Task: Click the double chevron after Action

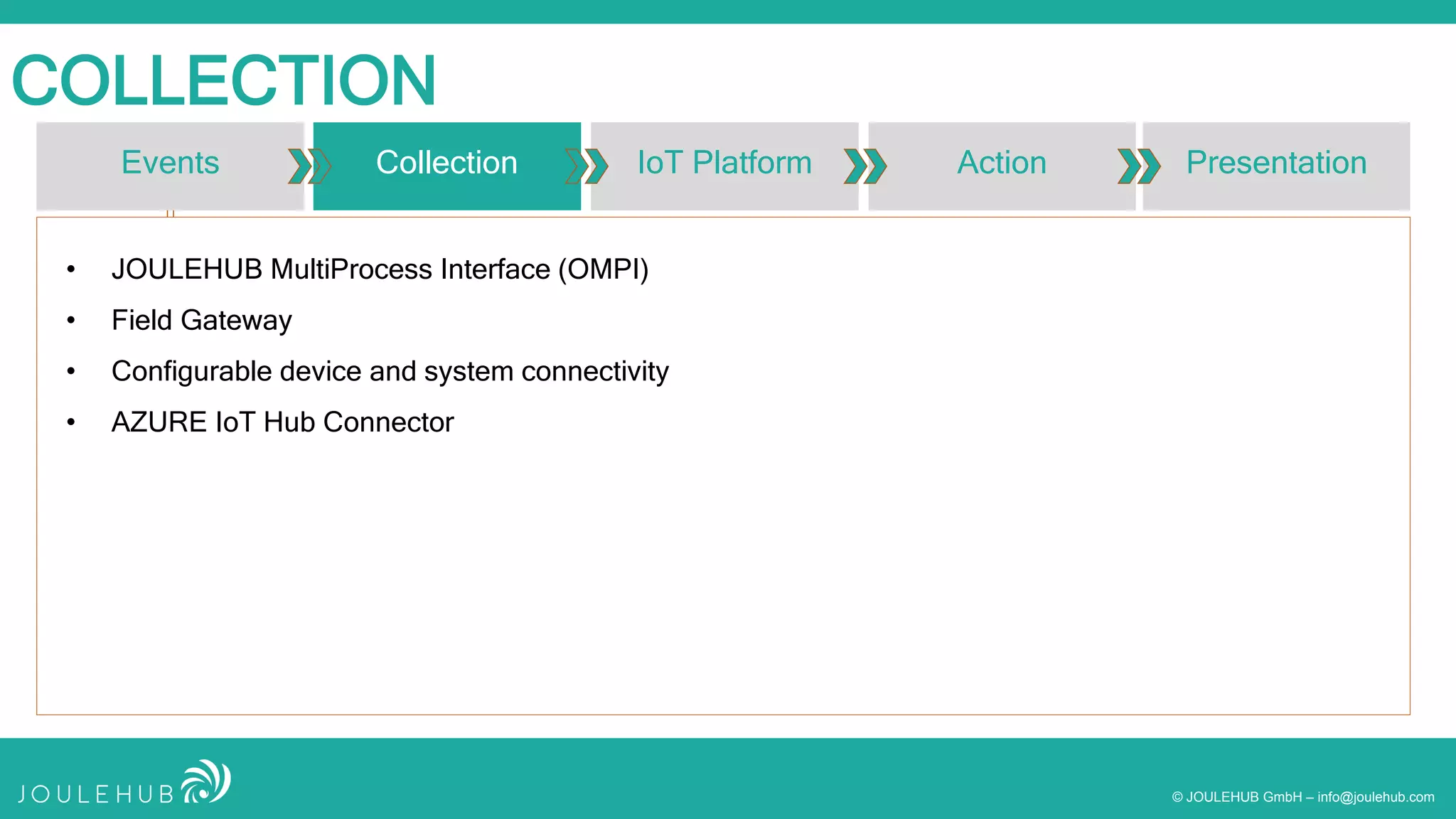Action: [1139, 166]
